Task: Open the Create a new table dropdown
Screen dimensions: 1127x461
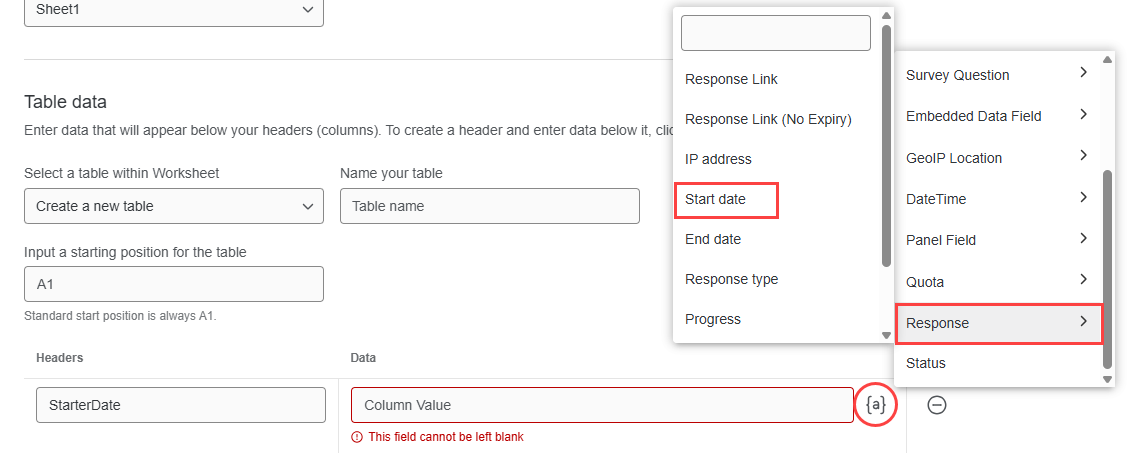Action: (x=174, y=206)
